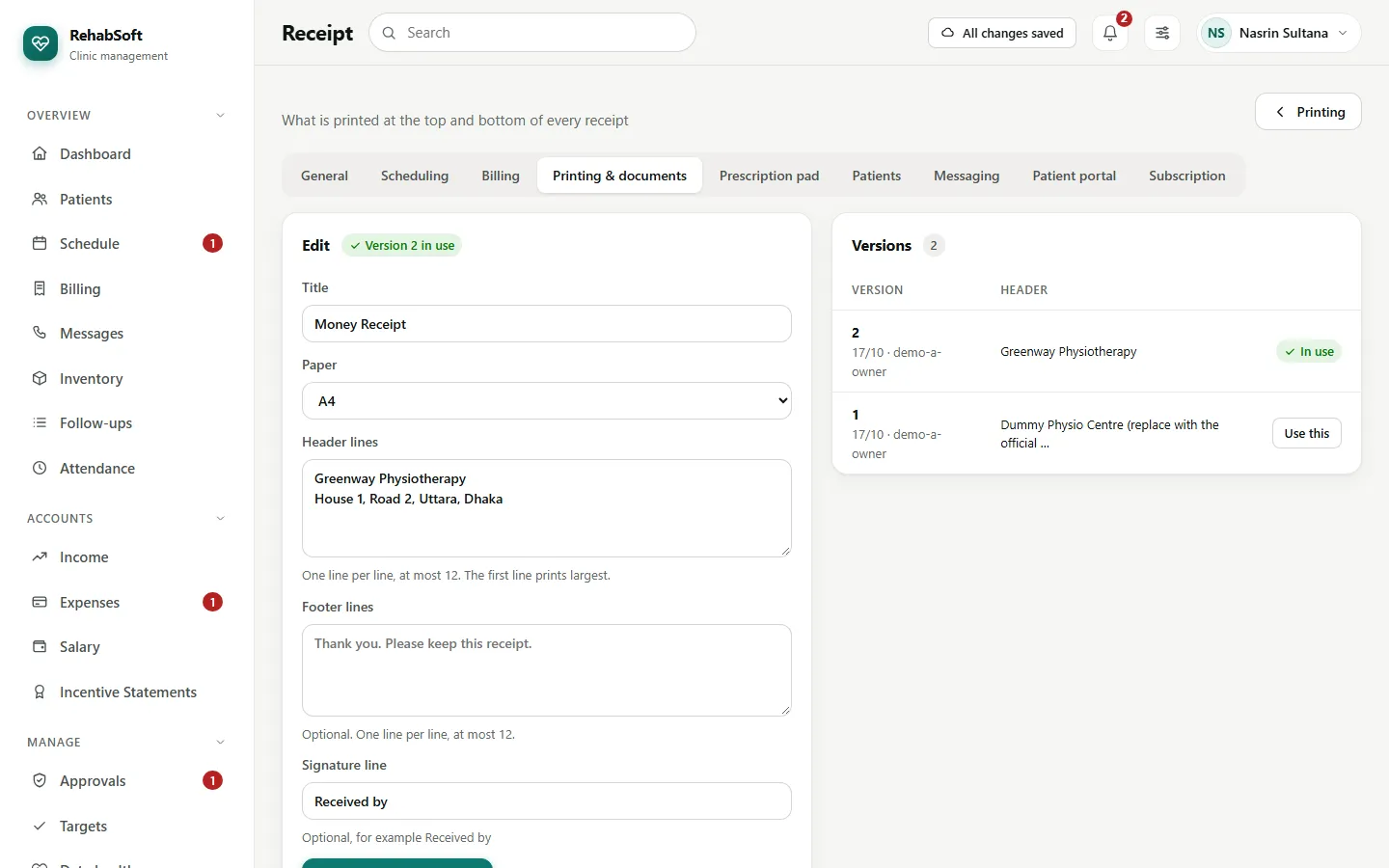
Task: Open settings sliders icon in top bar
Action: pos(1162,33)
